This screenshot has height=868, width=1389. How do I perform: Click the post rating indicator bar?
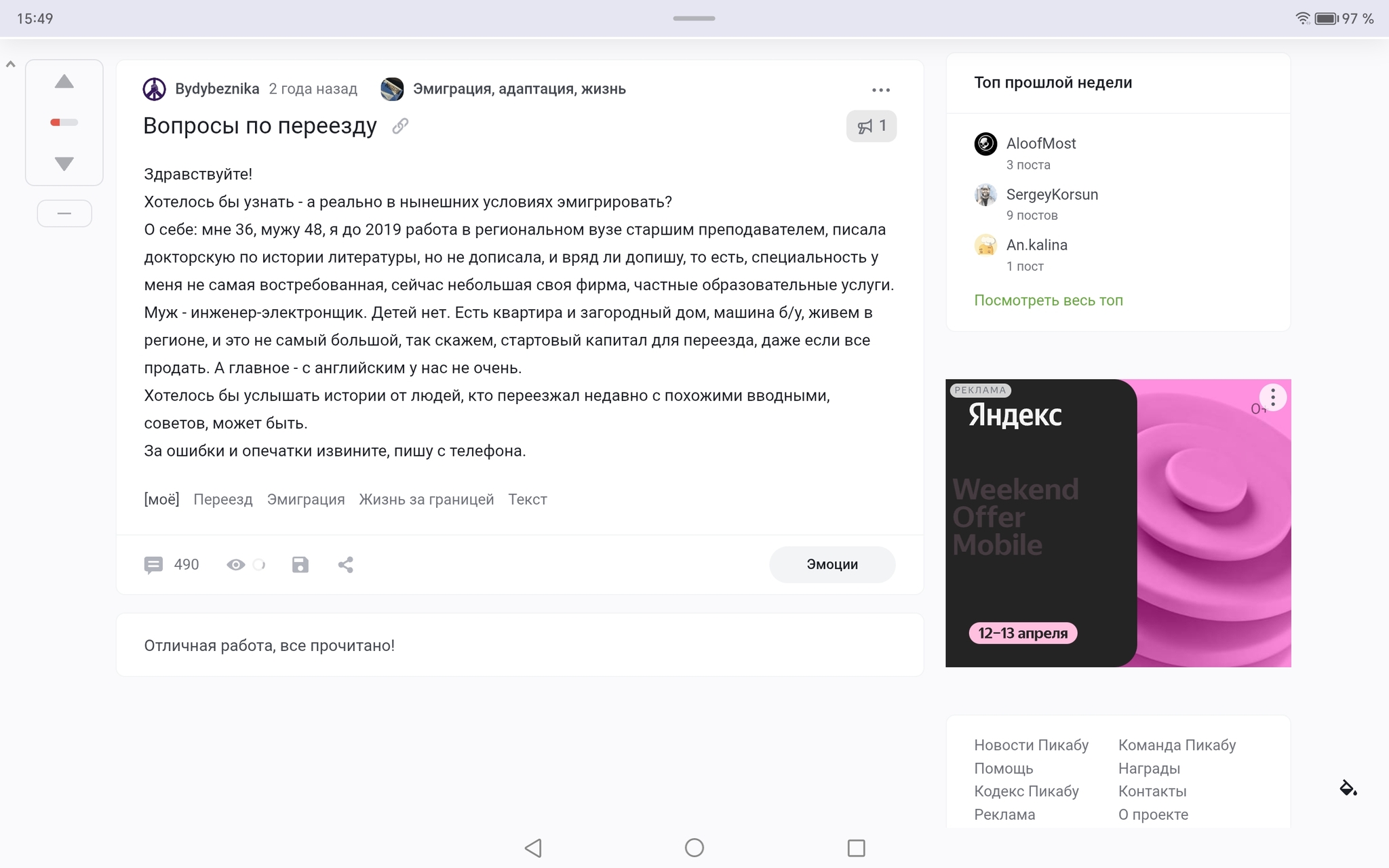click(64, 123)
